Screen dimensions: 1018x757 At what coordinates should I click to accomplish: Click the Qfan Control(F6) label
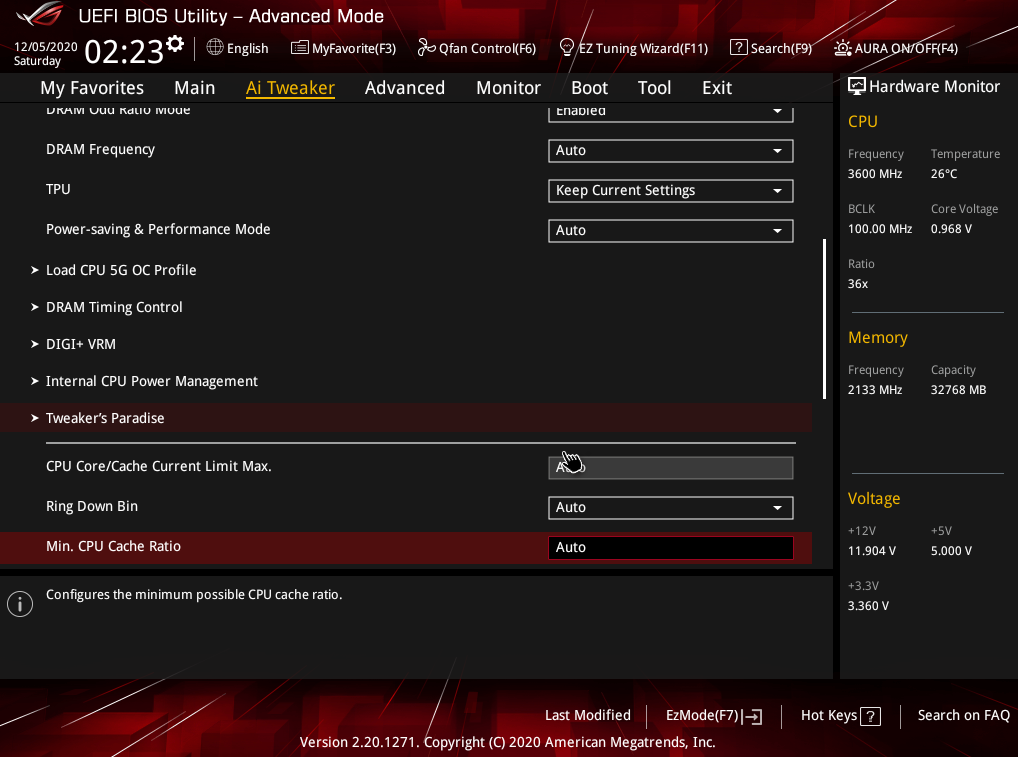(x=488, y=49)
